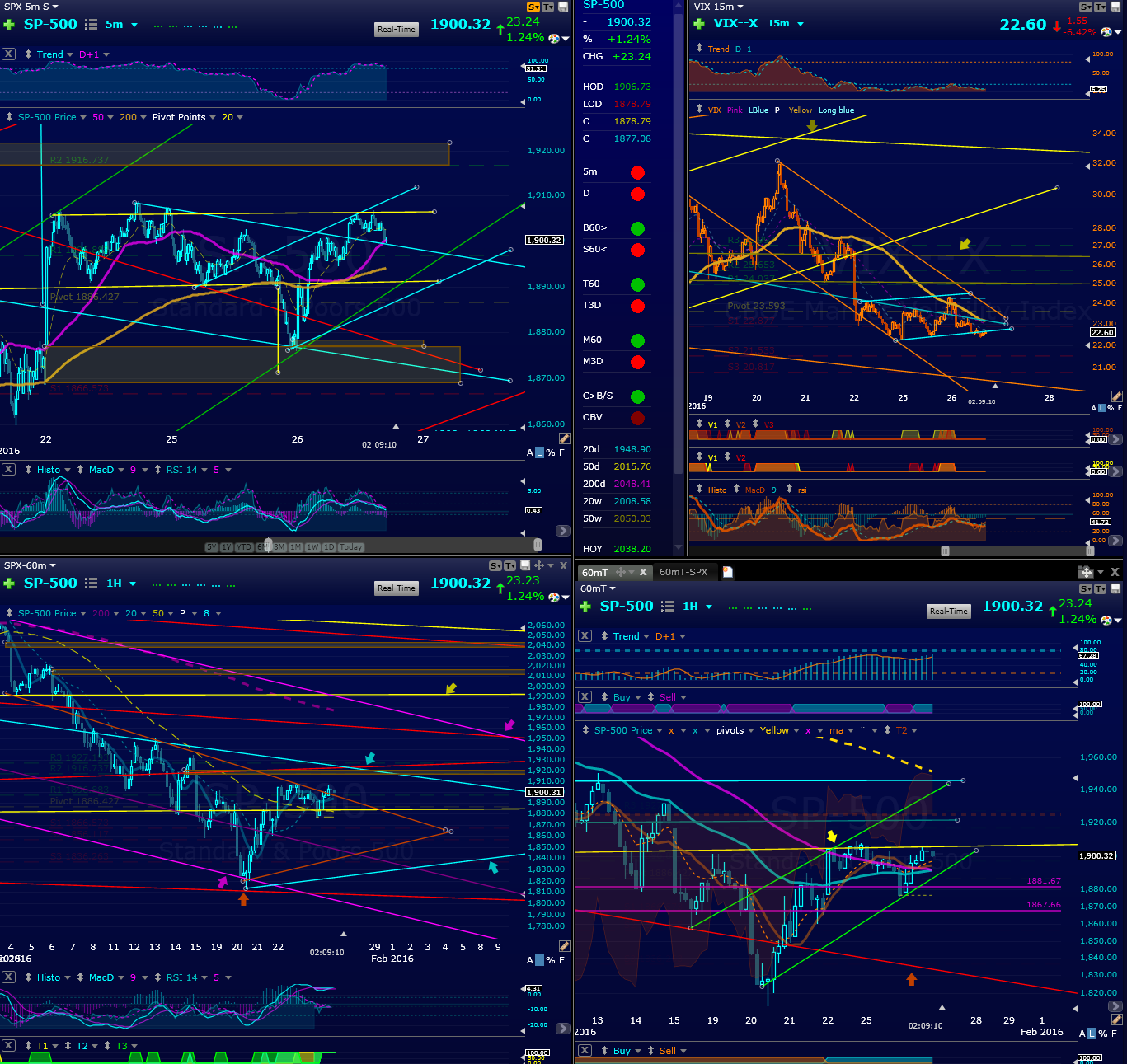
Task: Open the S studies menu in the SPX-60m header
Action: coord(495,565)
